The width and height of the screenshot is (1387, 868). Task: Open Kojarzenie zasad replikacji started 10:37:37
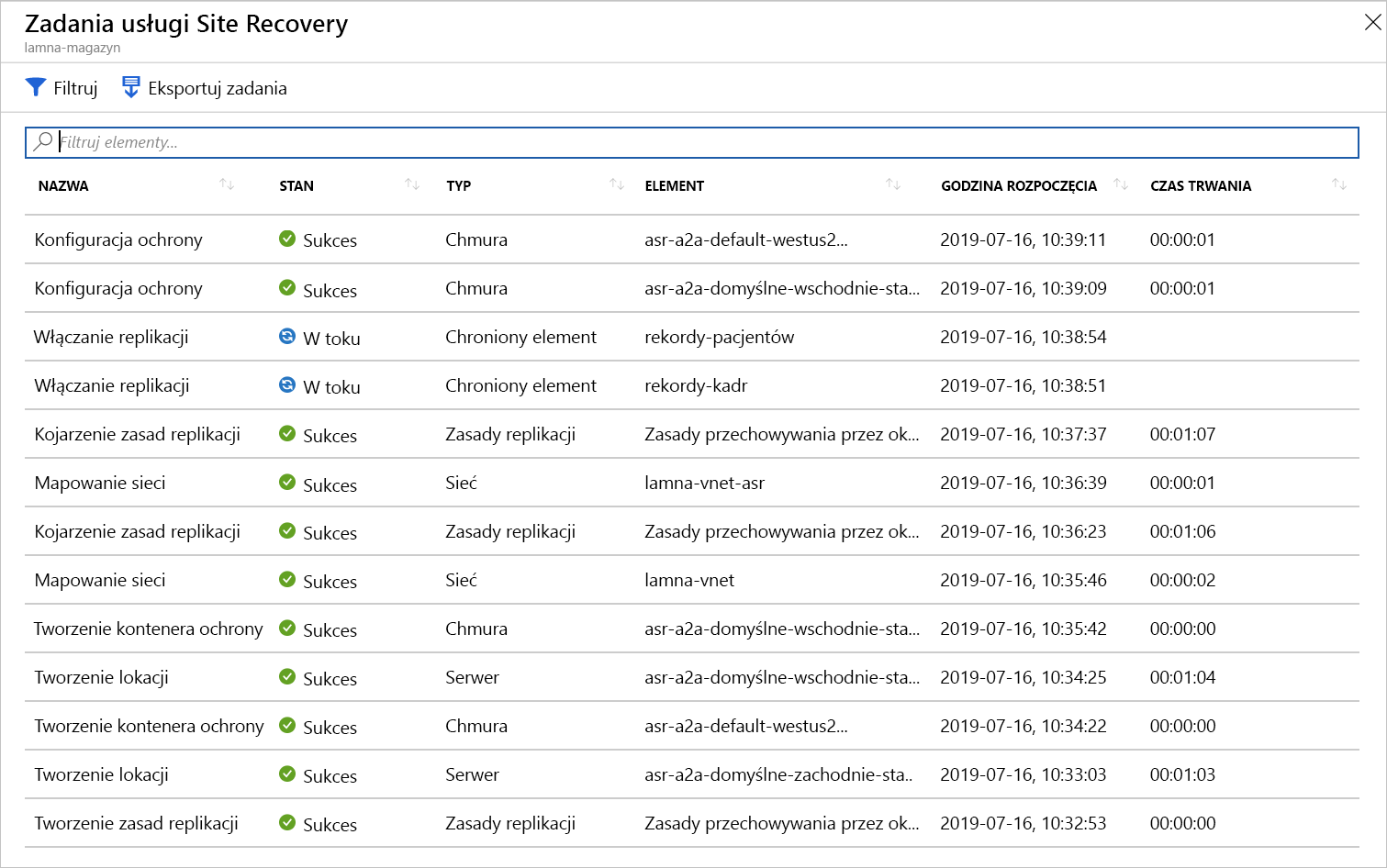click(138, 434)
